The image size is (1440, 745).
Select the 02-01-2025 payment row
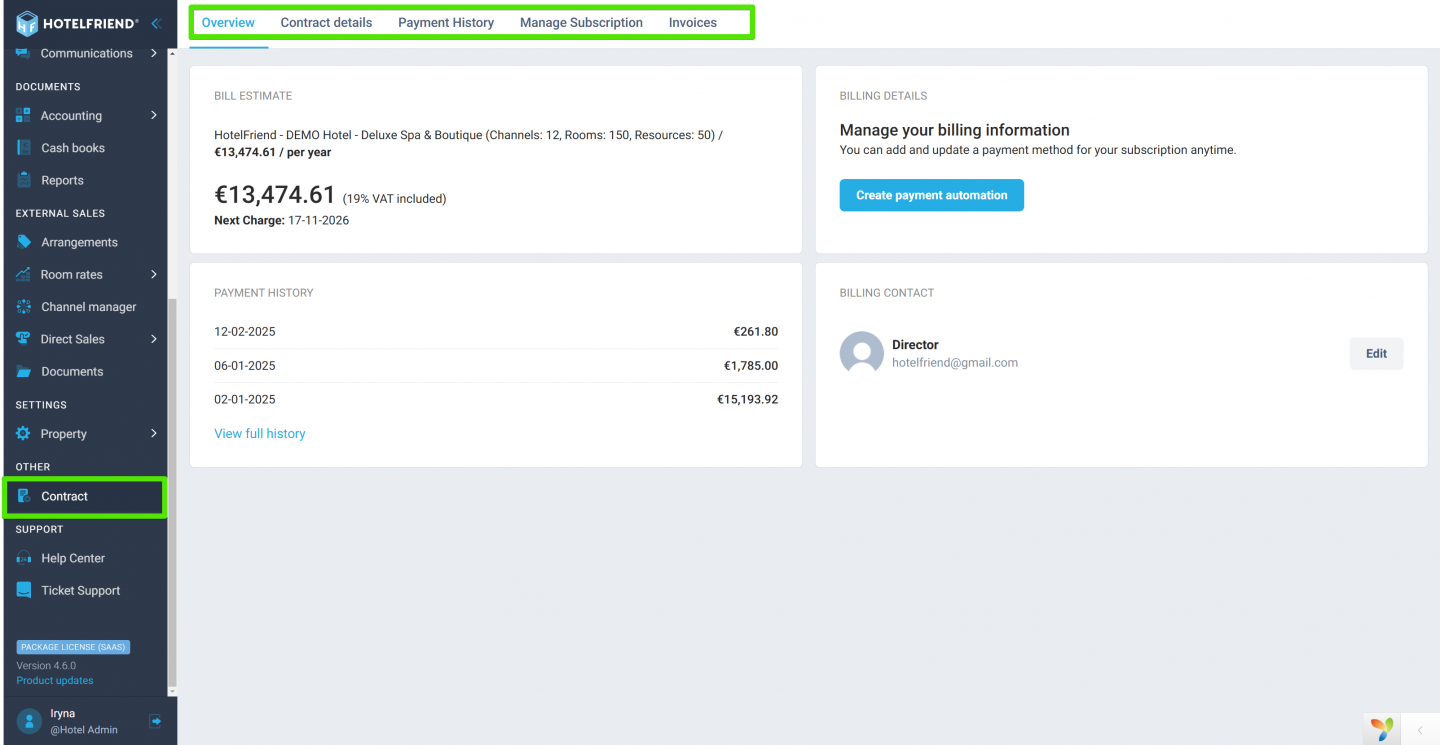coord(496,399)
